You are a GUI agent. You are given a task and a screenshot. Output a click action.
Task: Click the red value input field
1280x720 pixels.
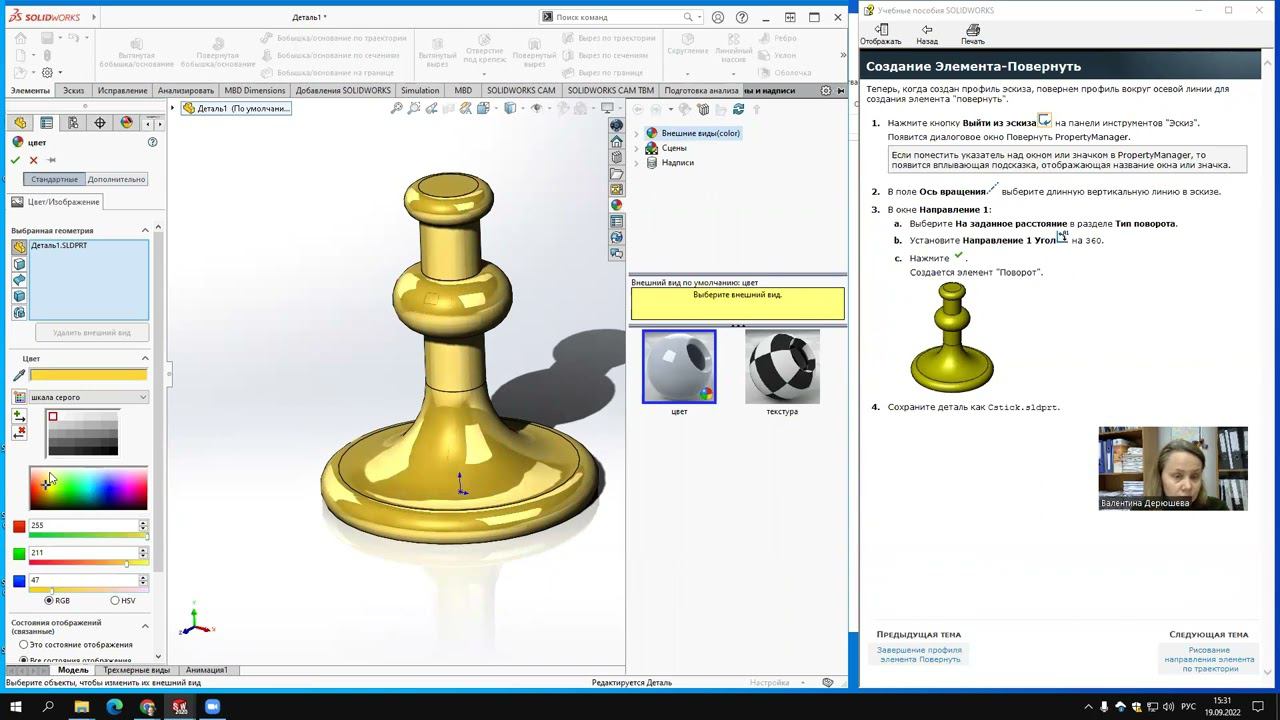pyautogui.click(x=83, y=525)
